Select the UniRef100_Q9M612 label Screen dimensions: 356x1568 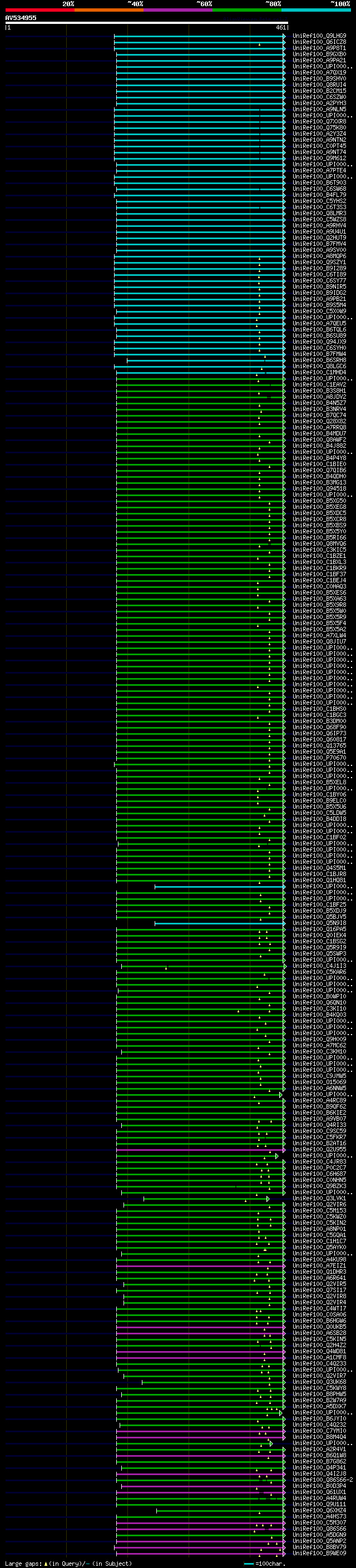pyautogui.click(x=319, y=159)
